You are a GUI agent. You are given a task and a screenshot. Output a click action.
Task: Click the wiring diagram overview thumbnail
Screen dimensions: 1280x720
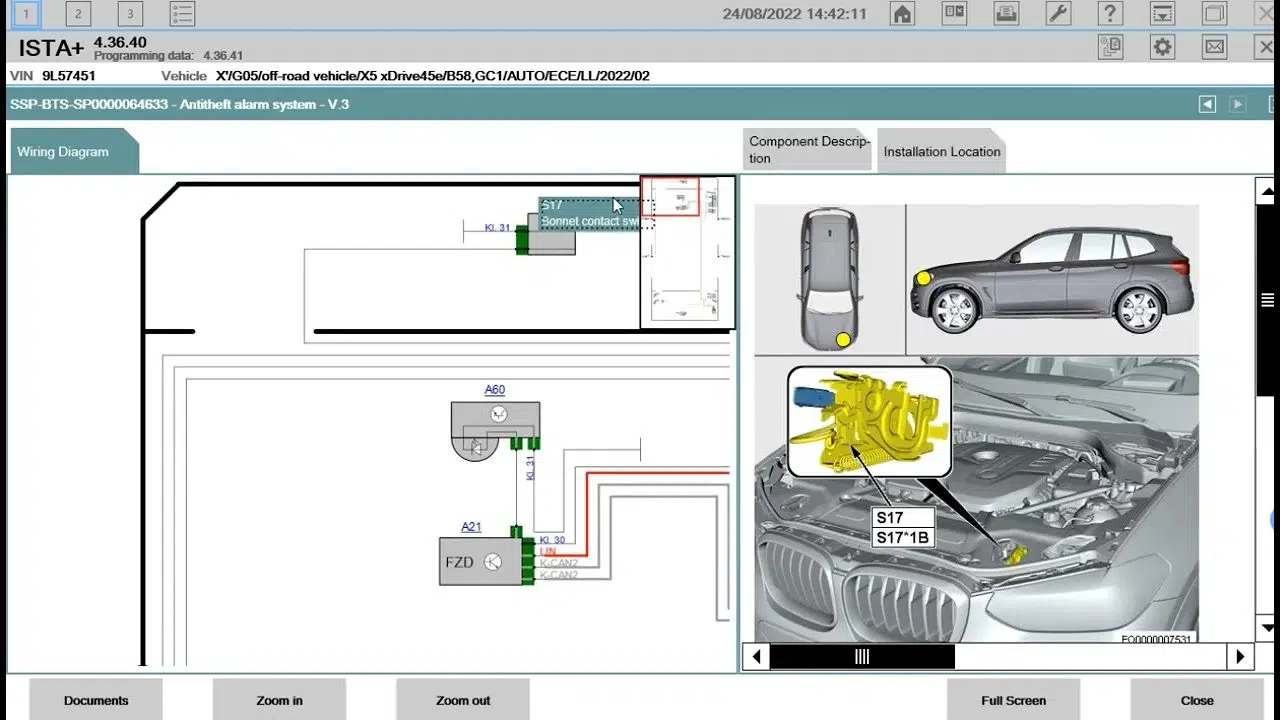pos(687,252)
